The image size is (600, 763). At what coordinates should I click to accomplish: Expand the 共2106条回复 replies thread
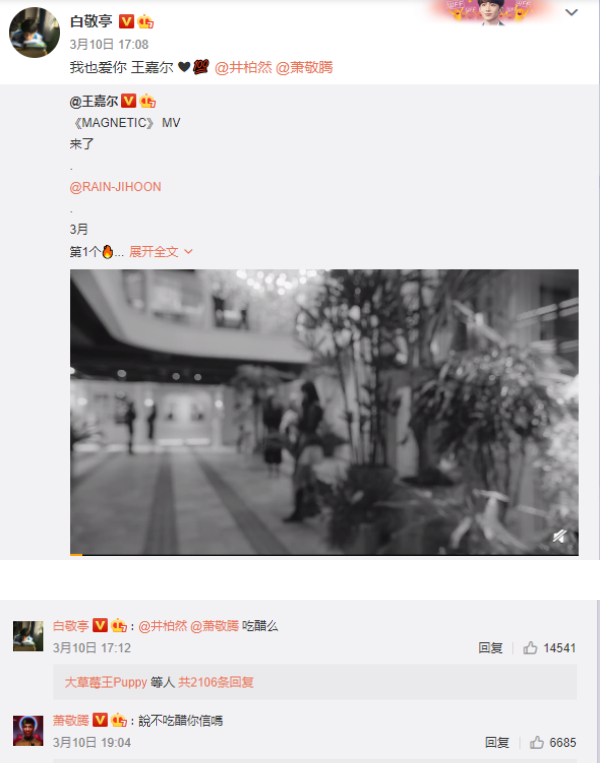pyautogui.click(x=216, y=682)
